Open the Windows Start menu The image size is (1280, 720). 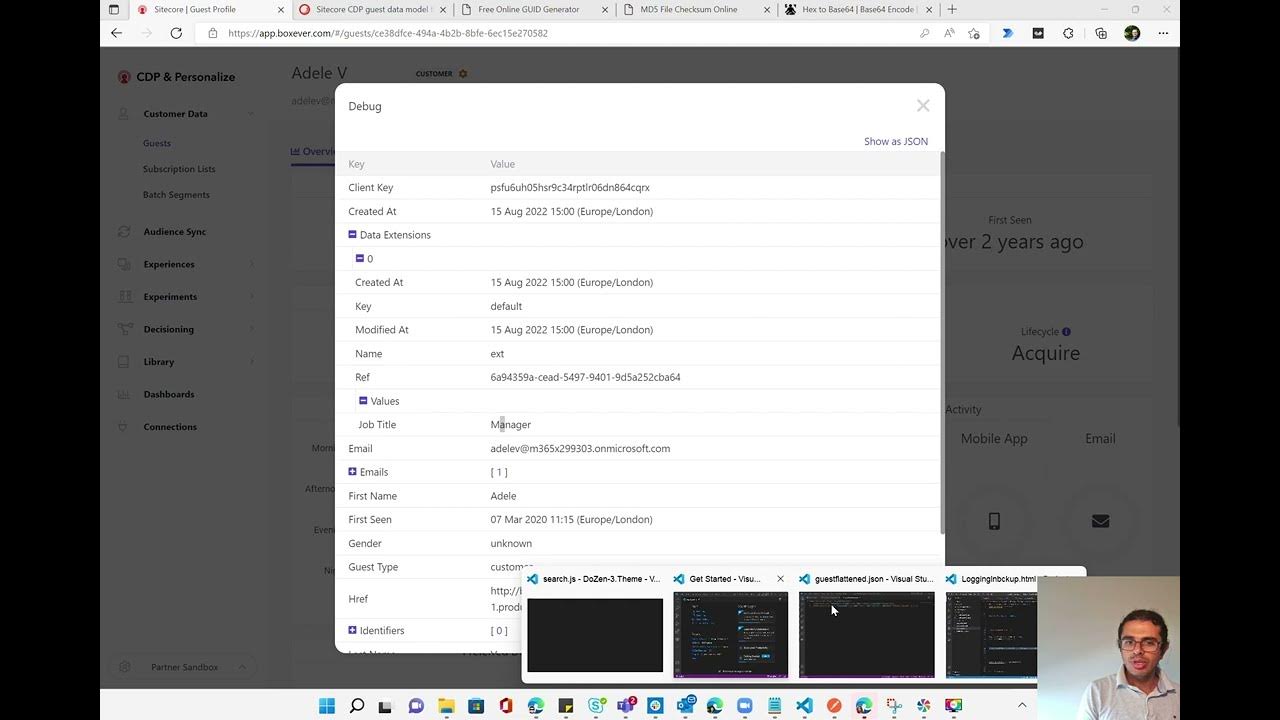(327, 706)
